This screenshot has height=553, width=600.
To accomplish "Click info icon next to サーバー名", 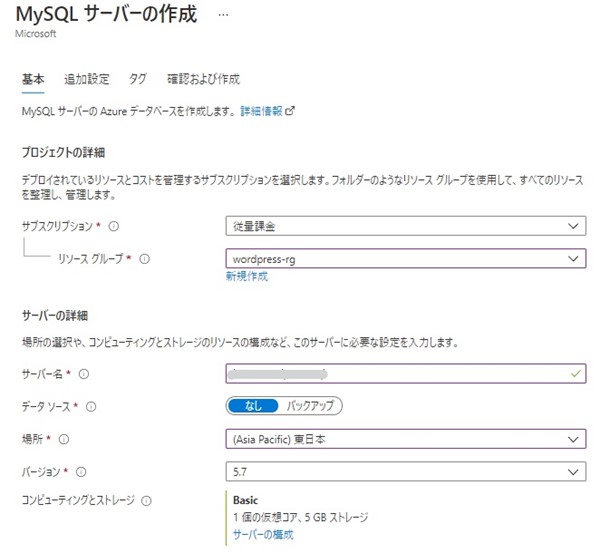I will pos(83,374).
